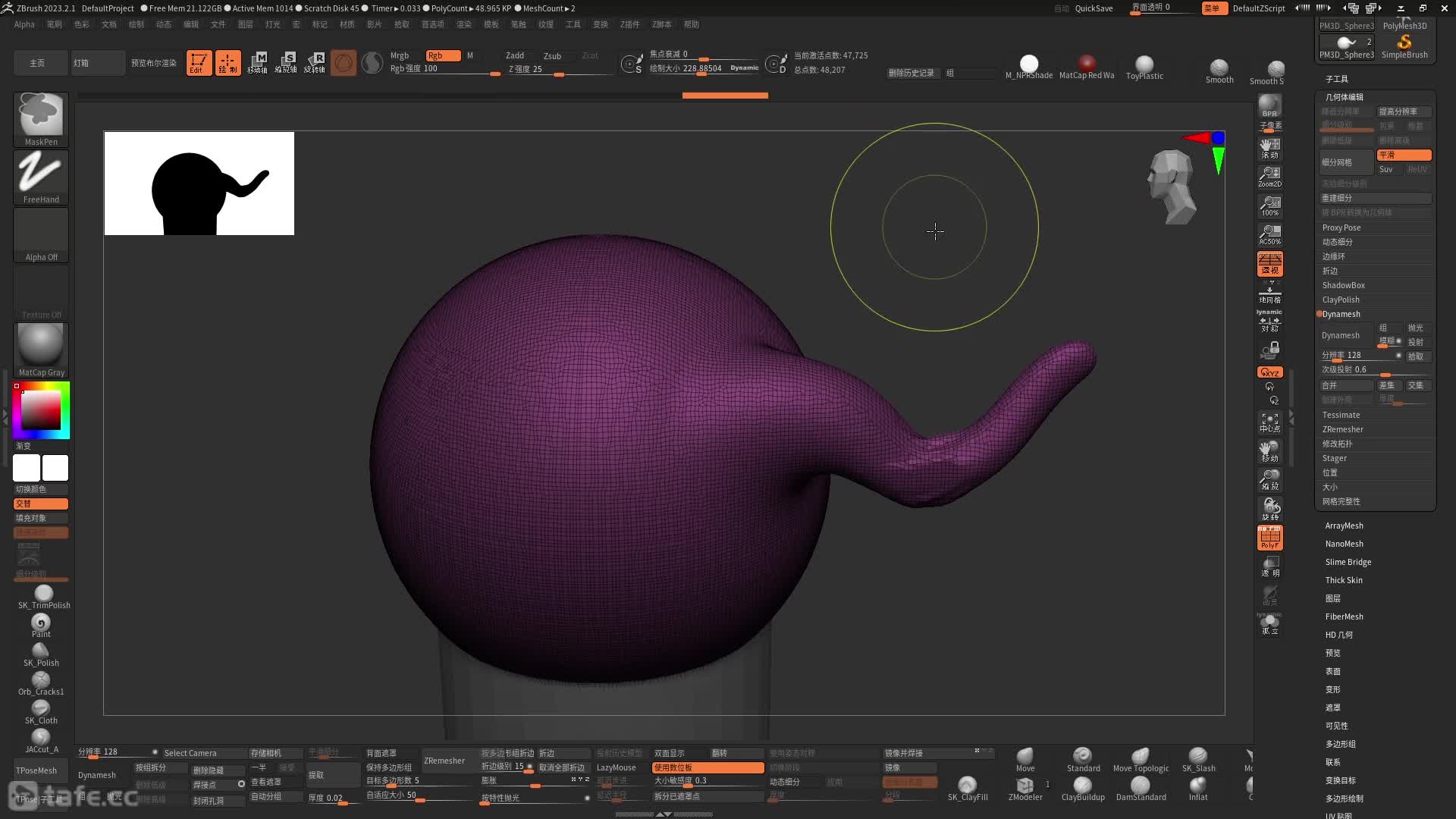This screenshot has height=819, width=1456.
Task: Select the MaskPen brush thumbnail
Action: click(41, 119)
